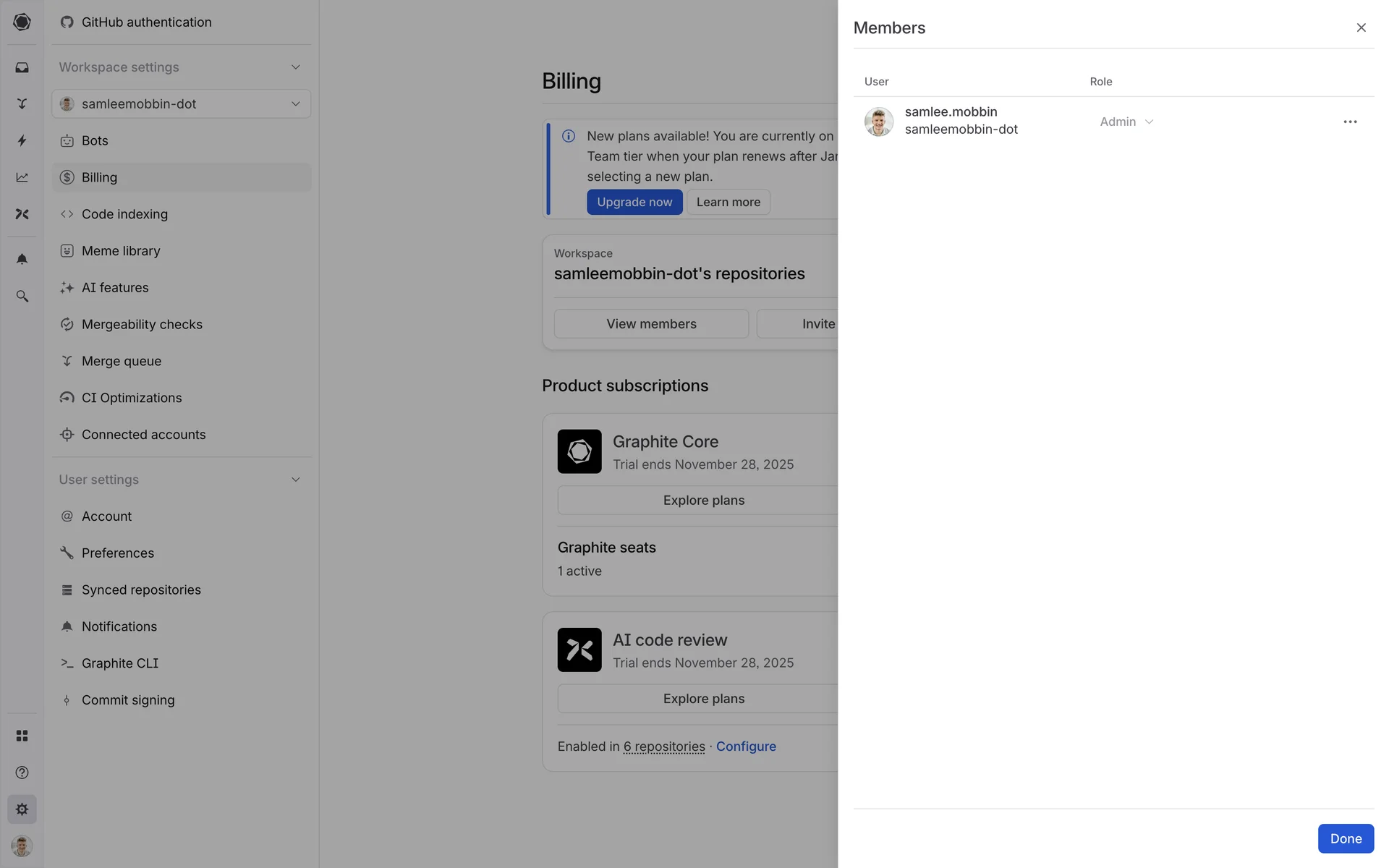Click the help question mark icon

tap(22, 773)
